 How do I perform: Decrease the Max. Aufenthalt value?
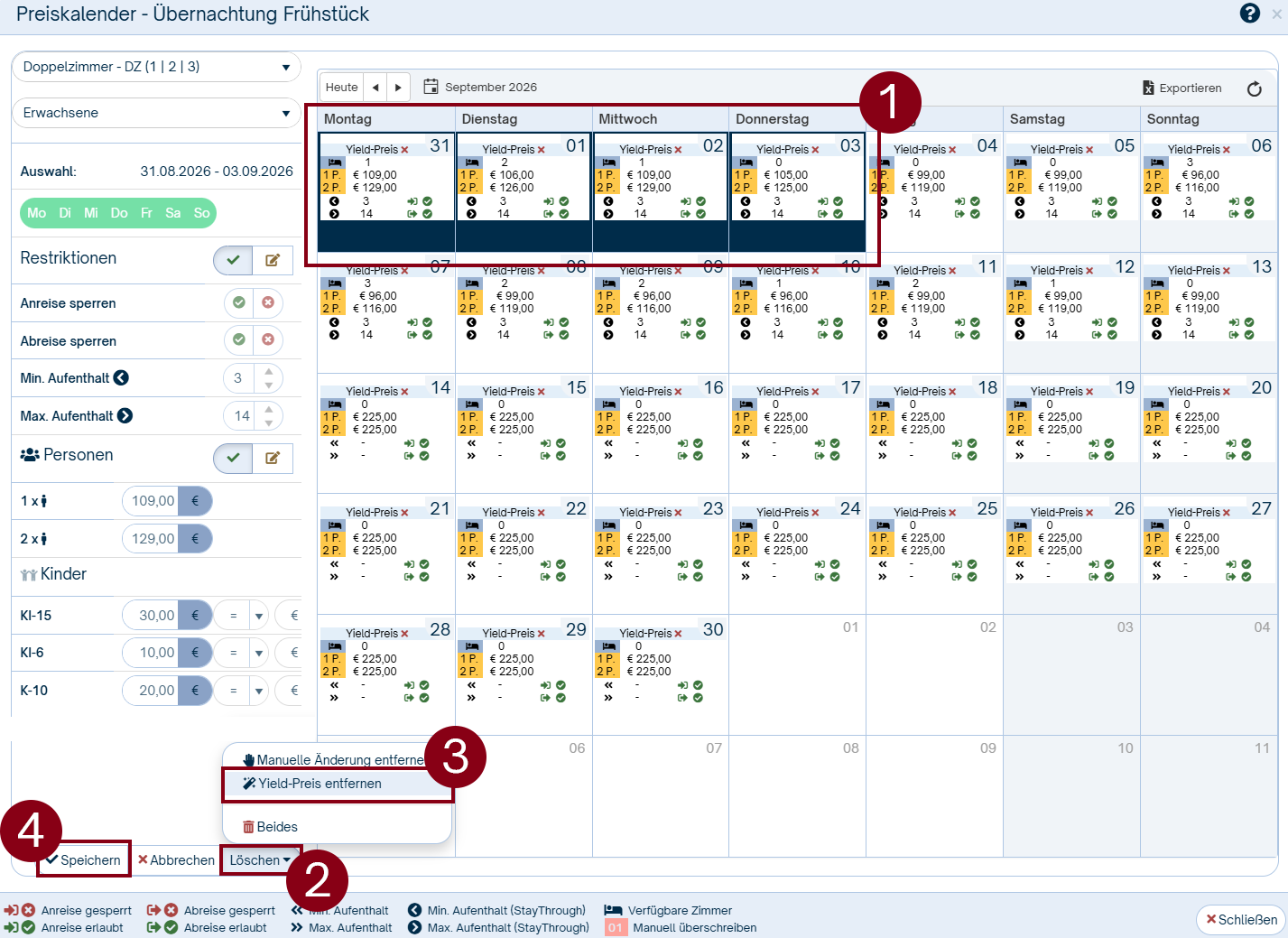click(x=269, y=423)
